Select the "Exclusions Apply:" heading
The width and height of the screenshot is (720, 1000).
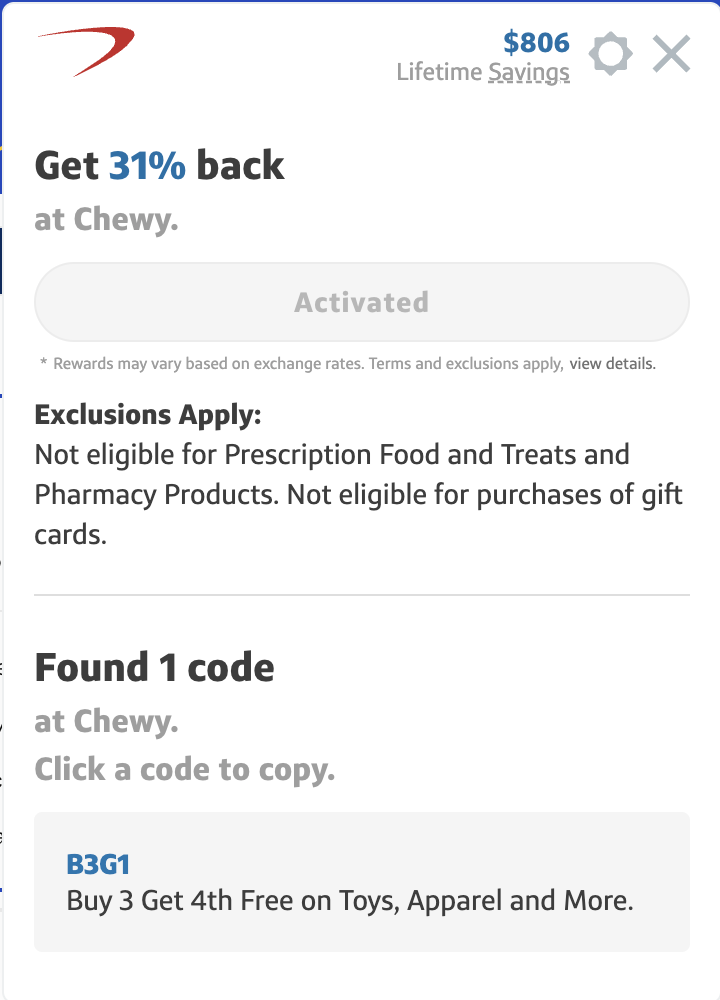coord(147,414)
